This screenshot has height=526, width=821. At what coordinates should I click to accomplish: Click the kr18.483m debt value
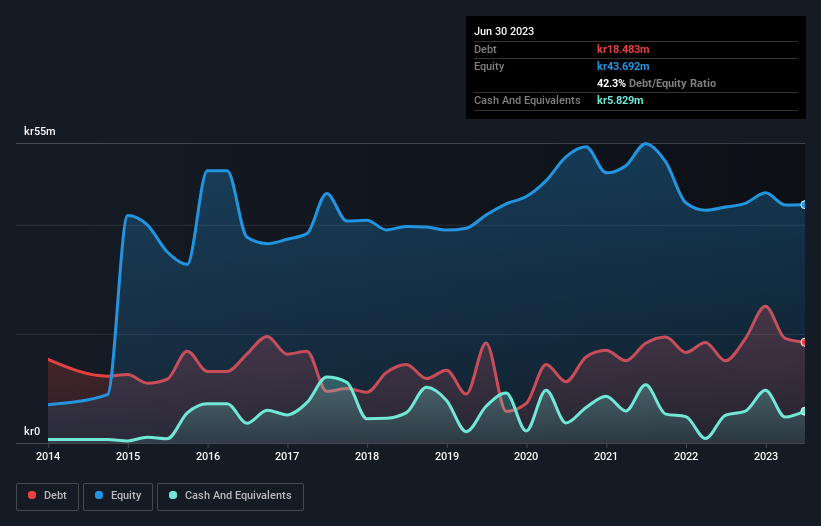(x=623, y=49)
